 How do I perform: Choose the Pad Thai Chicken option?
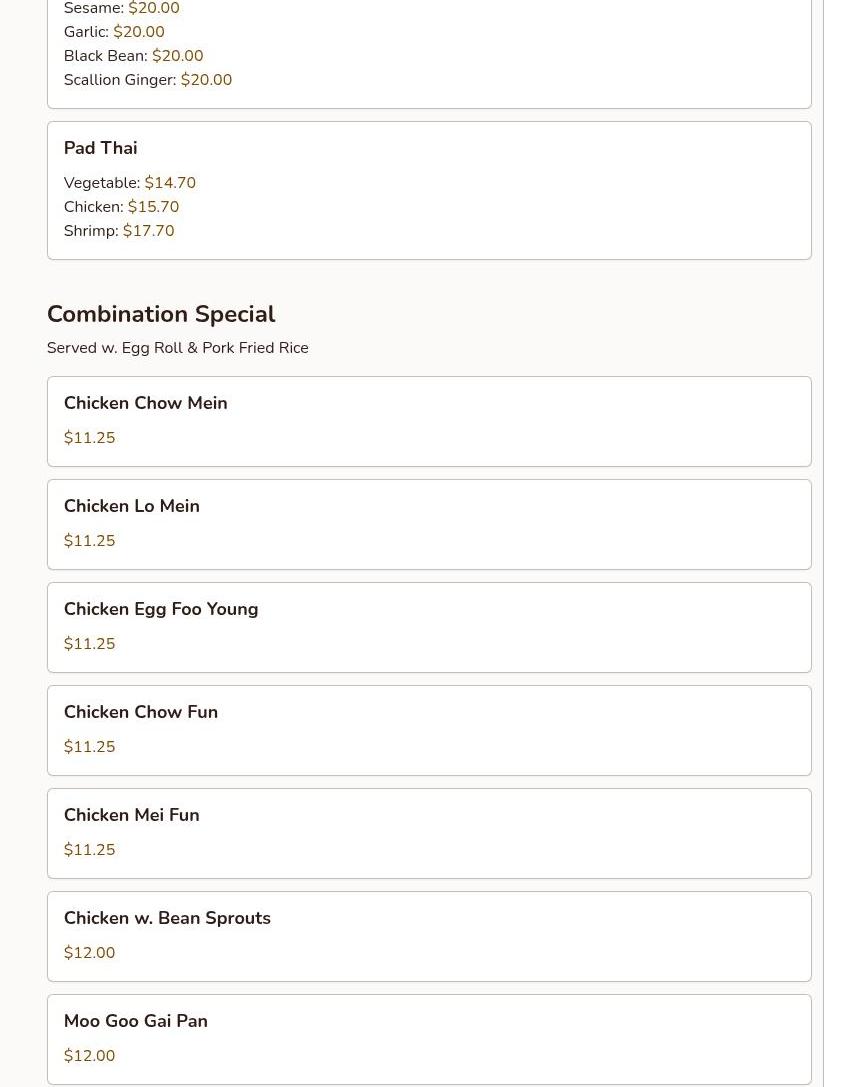point(121,207)
